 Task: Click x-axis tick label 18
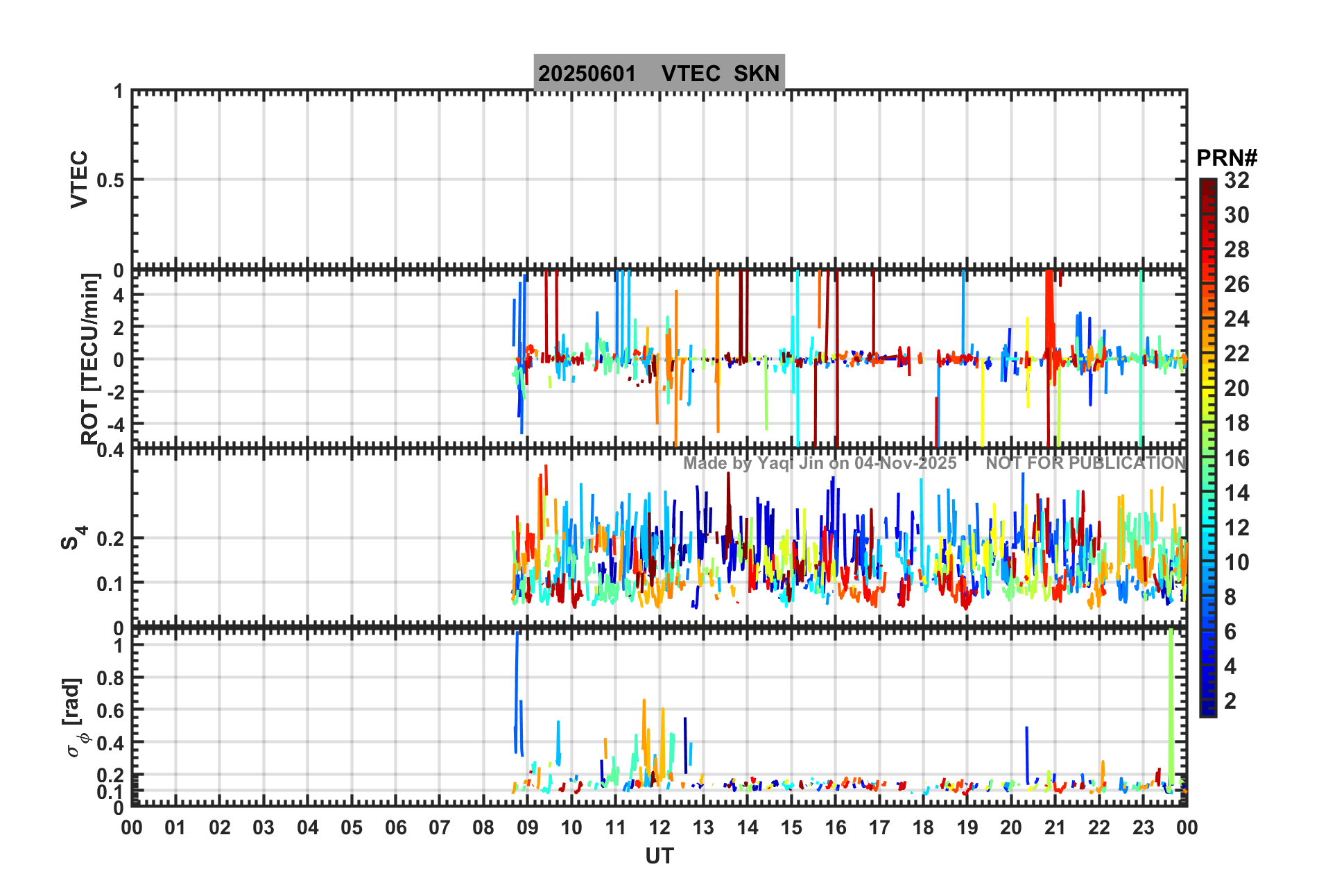click(x=923, y=827)
